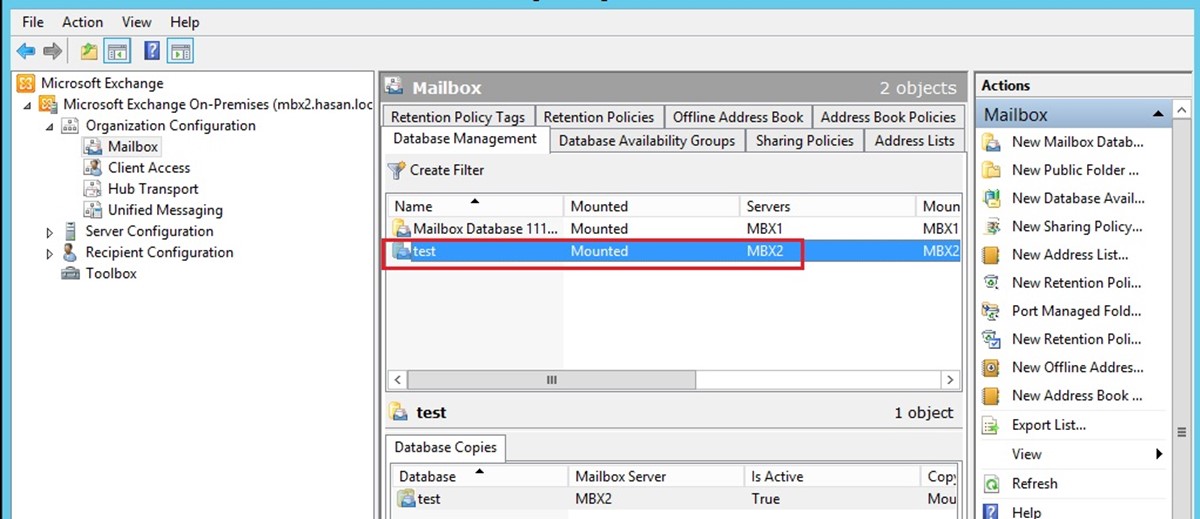Switch to the Retention Policies tab

[599, 117]
